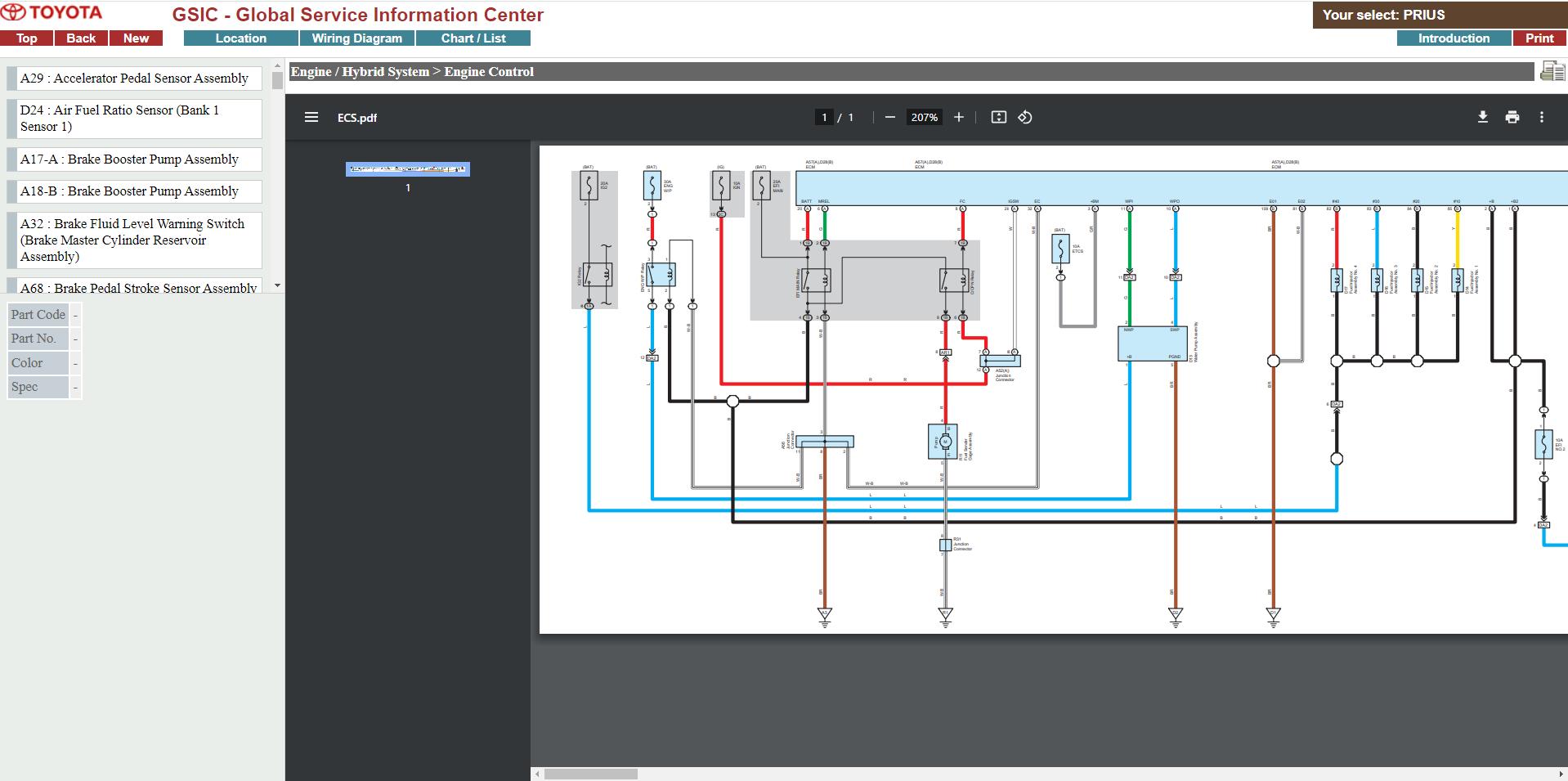Click the fit to page icon

click(998, 117)
